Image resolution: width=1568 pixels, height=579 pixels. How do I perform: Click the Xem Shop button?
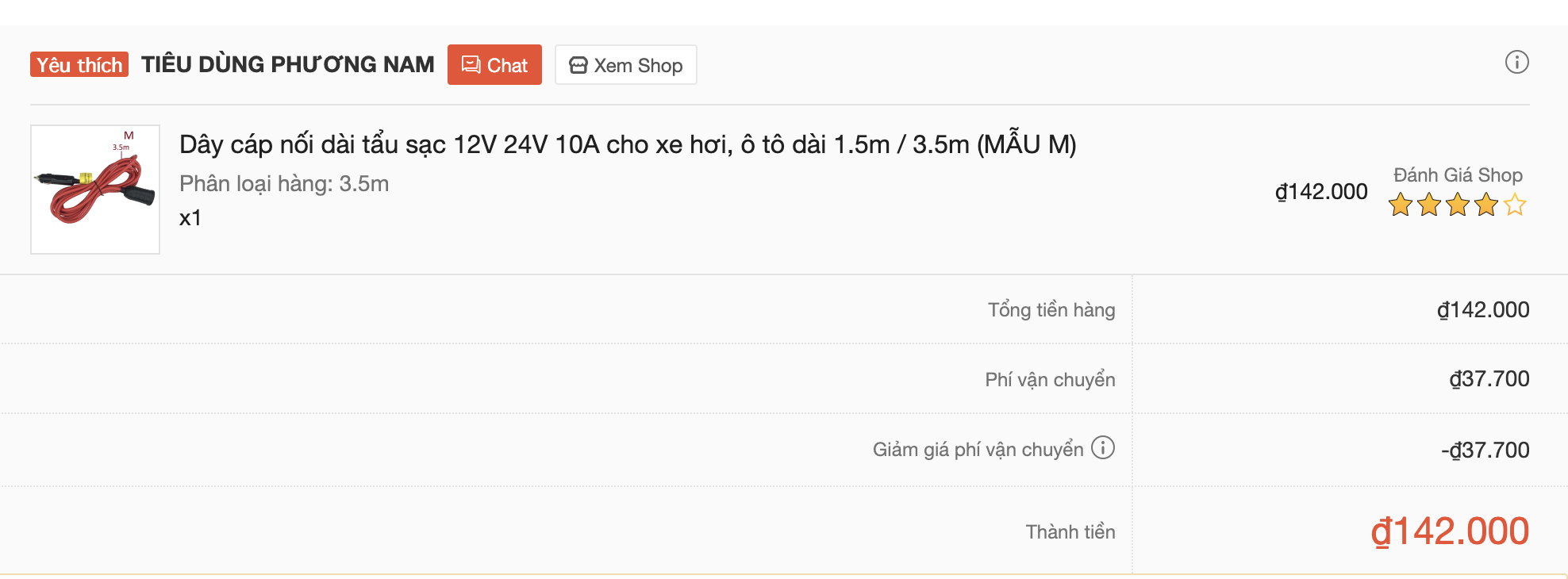pyautogui.click(x=625, y=65)
